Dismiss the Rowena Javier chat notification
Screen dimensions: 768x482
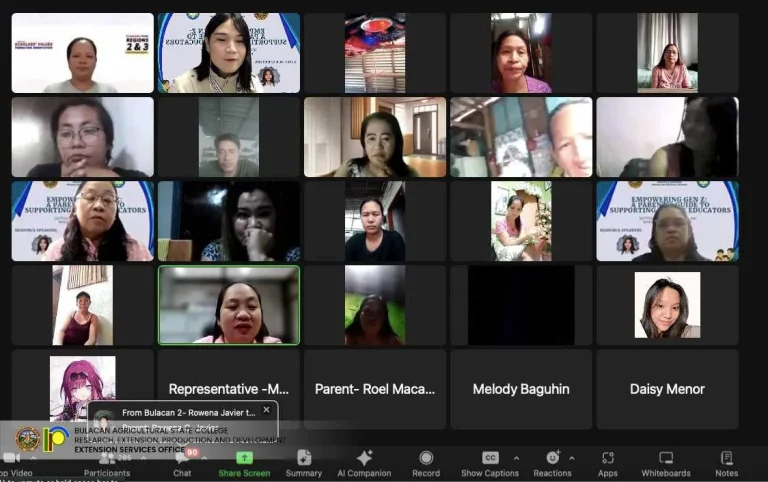point(266,410)
